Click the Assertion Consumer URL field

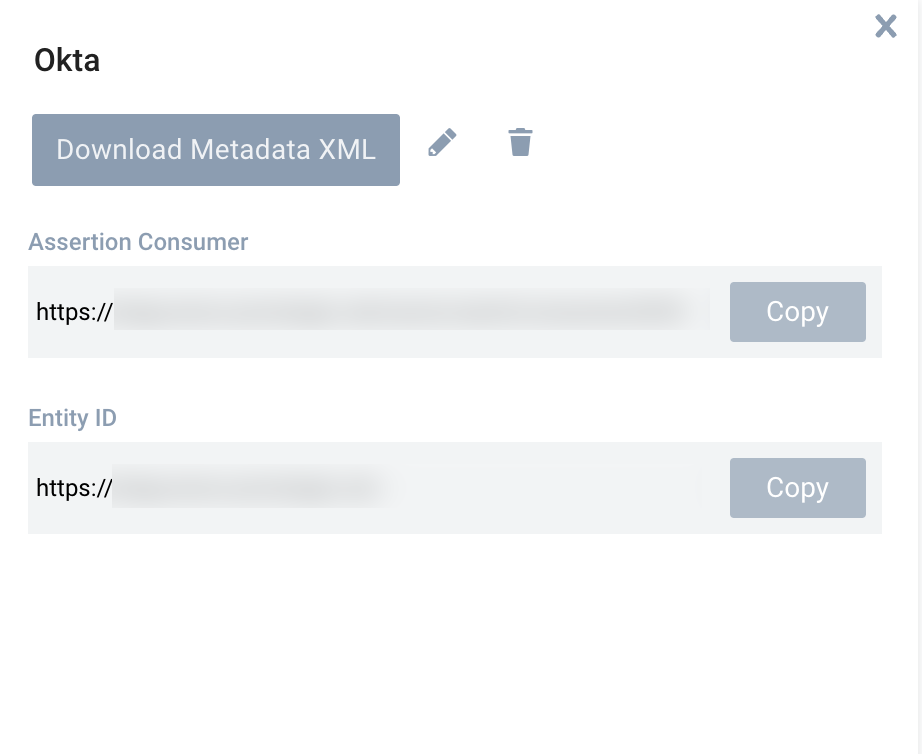pos(372,312)
